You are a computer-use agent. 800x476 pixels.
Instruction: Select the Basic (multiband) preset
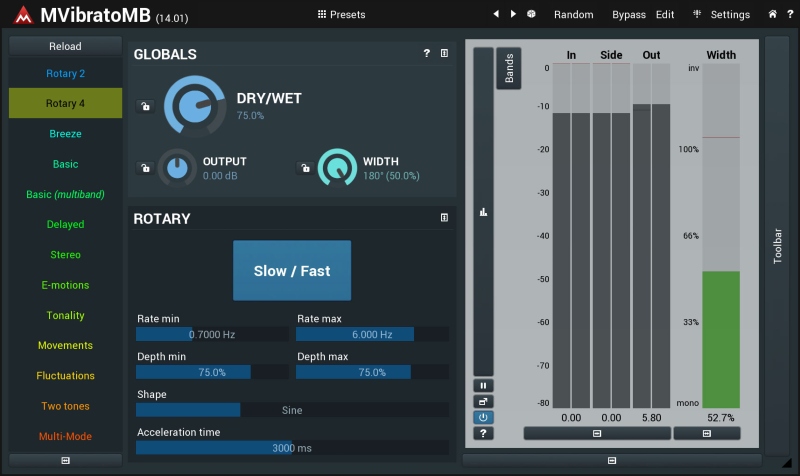point(65,194)
